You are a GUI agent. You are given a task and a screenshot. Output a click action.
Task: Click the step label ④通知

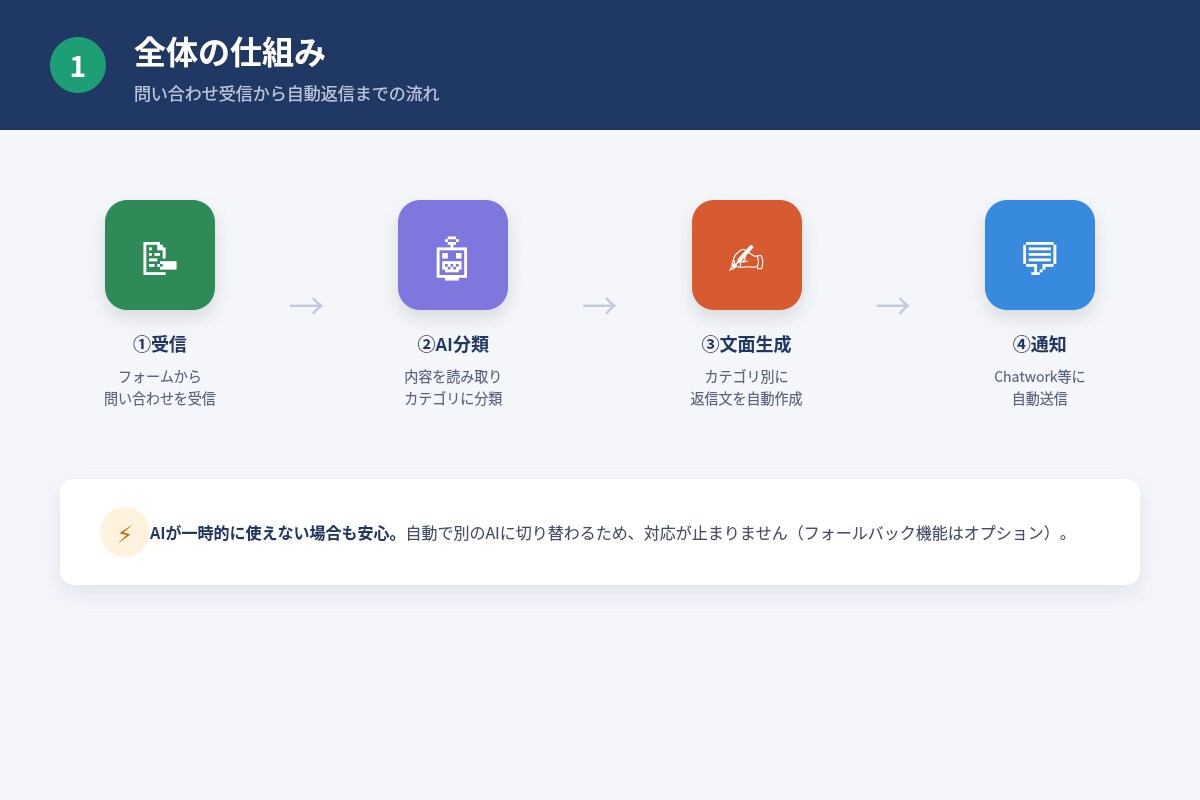(1040, 344)
